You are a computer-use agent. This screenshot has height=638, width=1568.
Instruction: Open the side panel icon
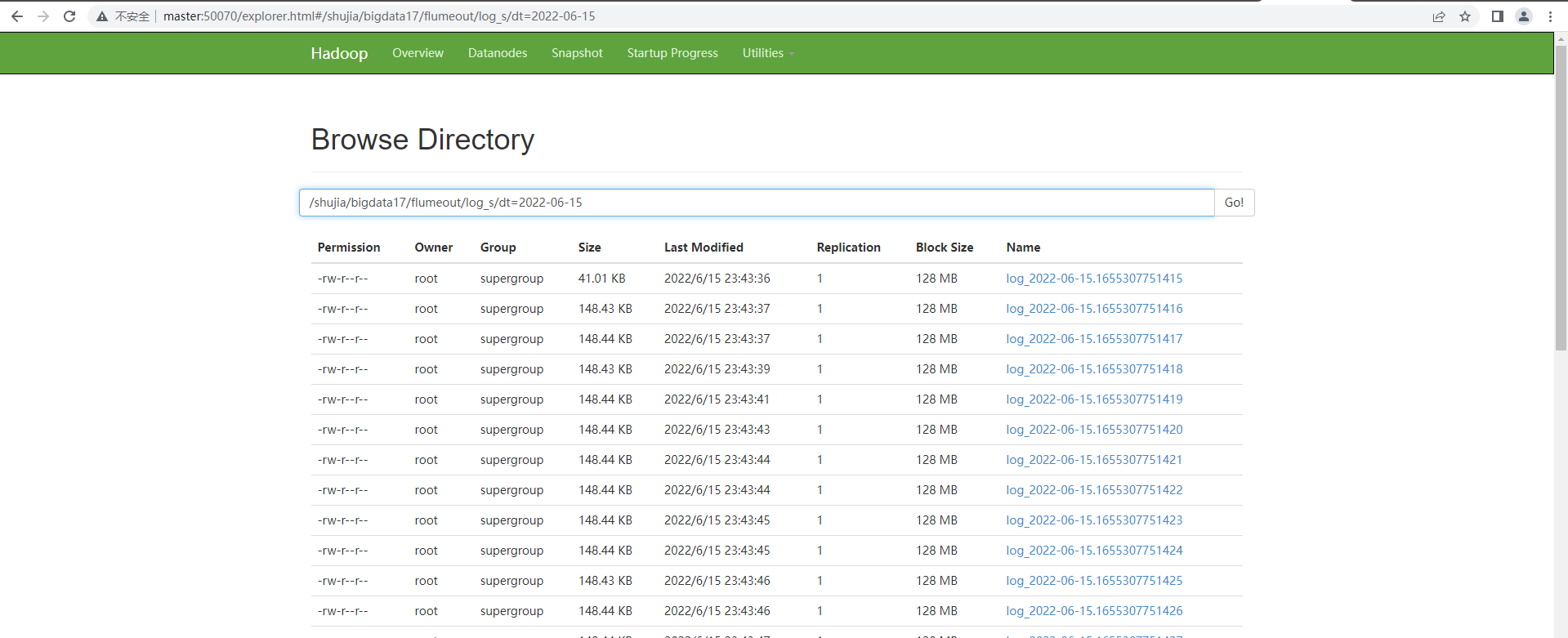point(1497,16)
